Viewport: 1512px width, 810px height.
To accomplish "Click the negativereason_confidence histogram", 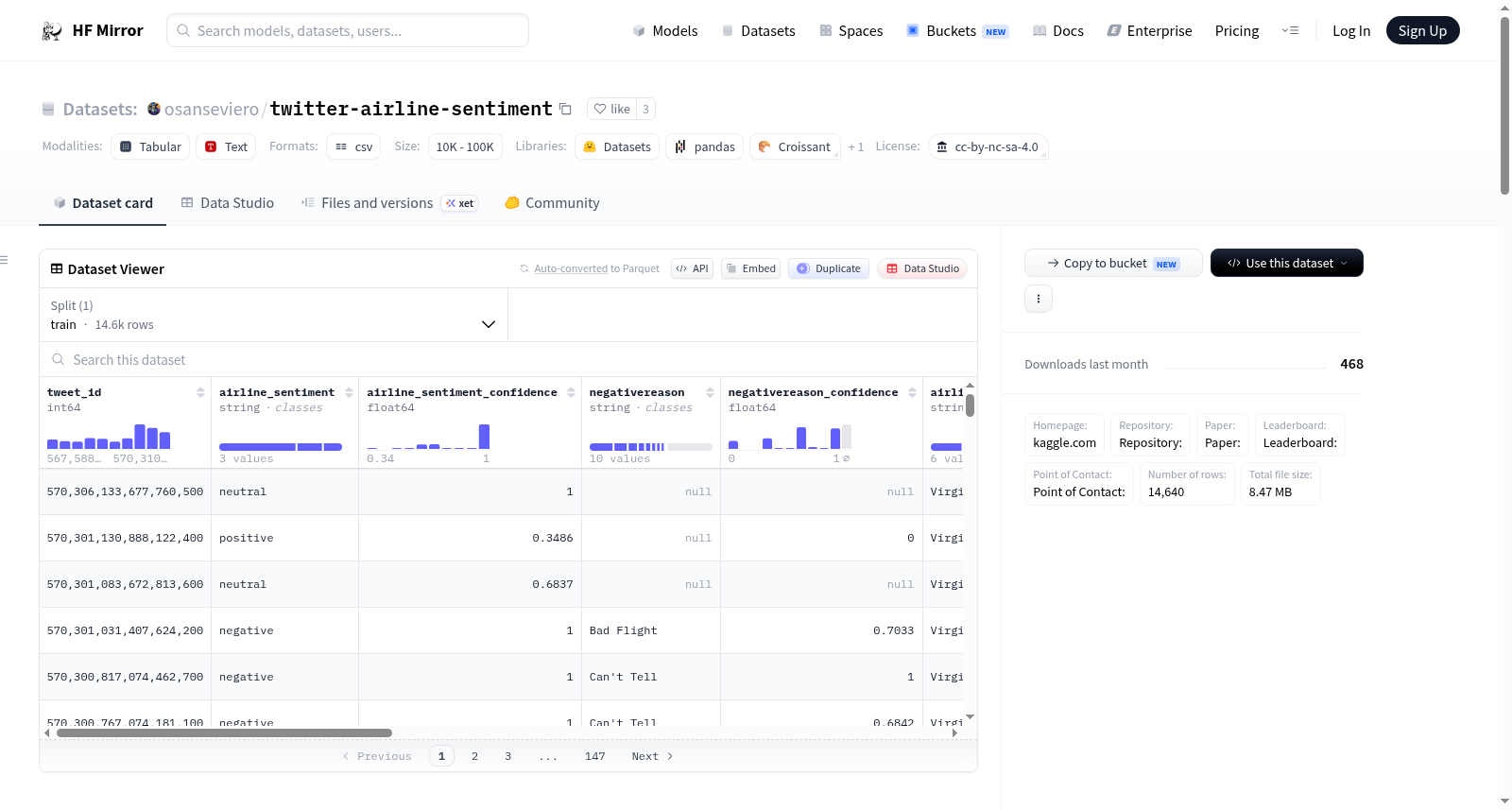I will 790,437.
